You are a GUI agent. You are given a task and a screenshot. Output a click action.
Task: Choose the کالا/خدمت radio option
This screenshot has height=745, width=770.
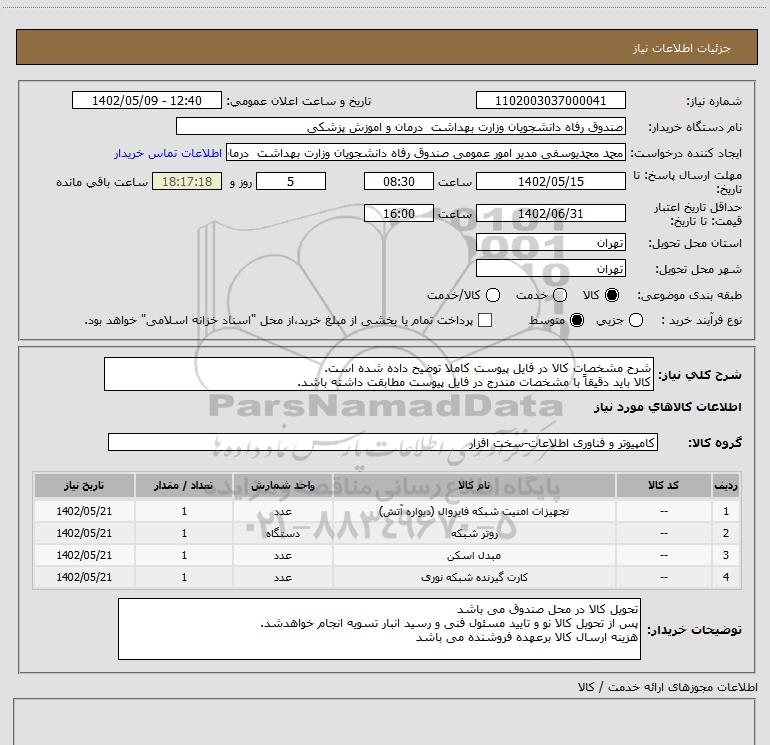click(493, 295)
